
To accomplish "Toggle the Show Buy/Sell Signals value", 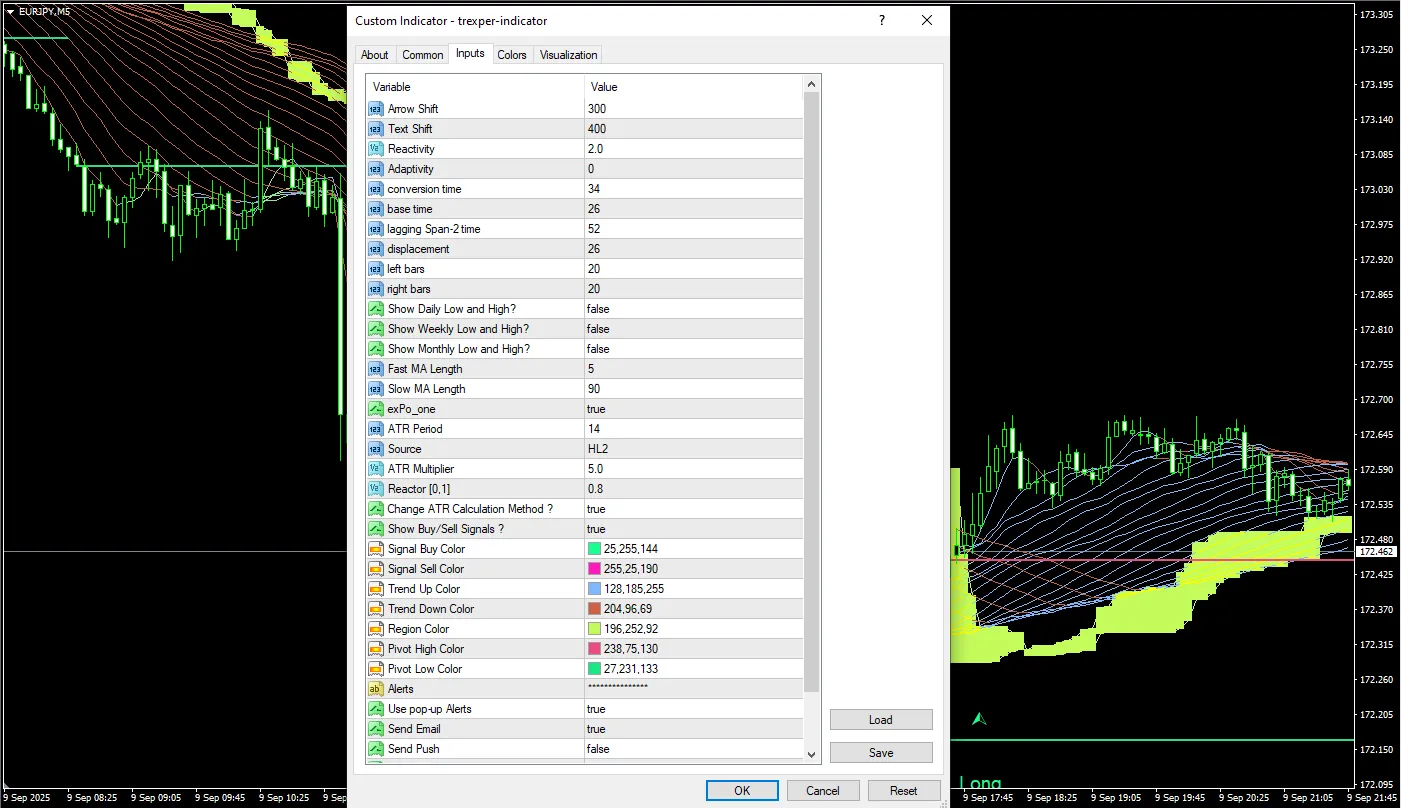I will (596, 529).
